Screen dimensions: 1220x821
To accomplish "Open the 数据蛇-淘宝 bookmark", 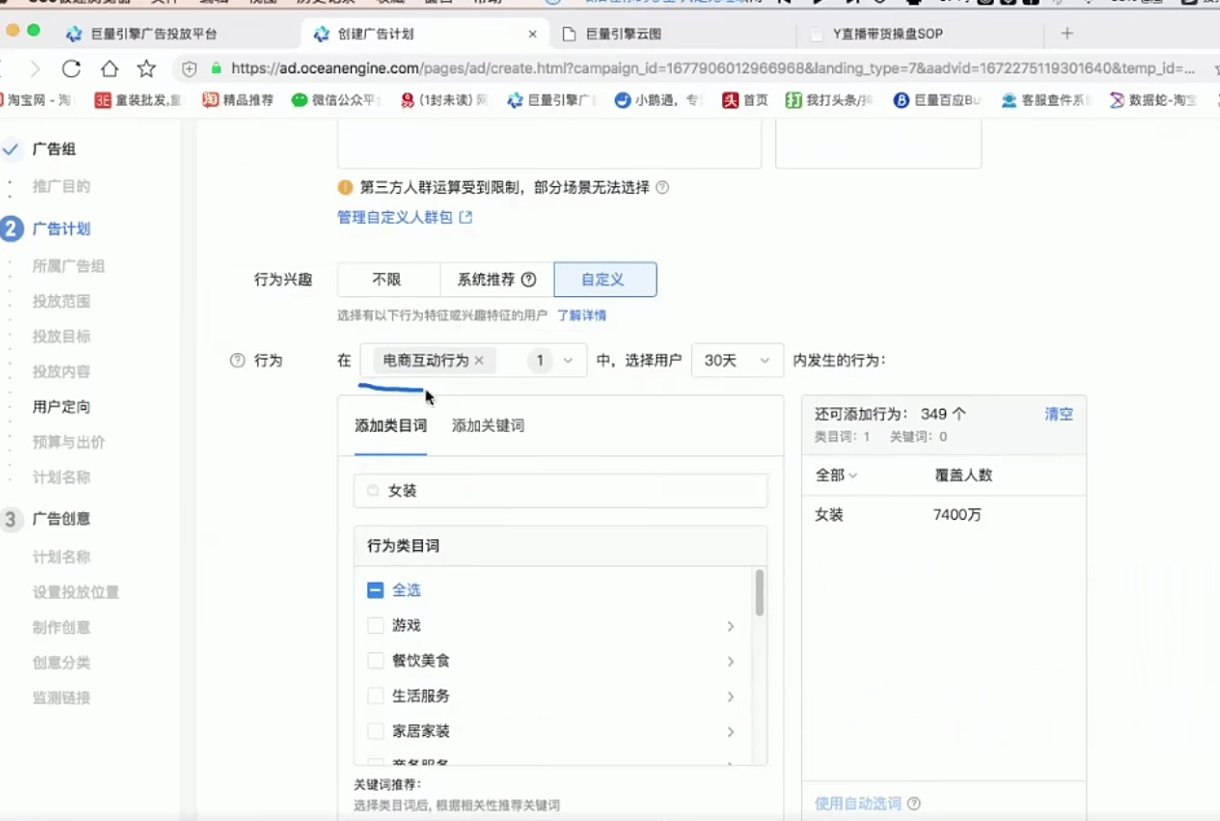I will tap(1153, 100).
